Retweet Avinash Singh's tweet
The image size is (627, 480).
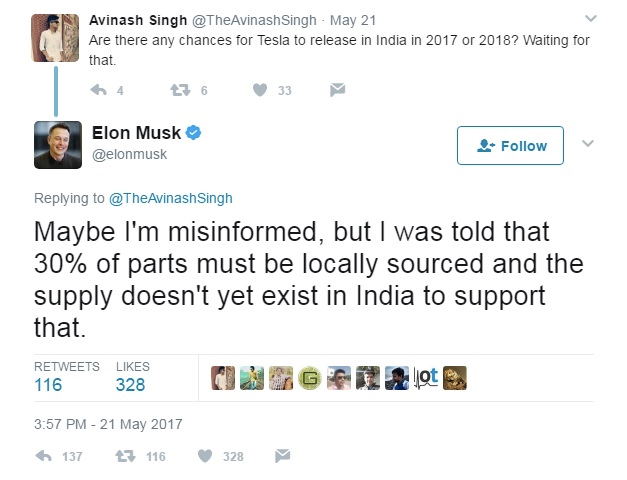click(180, 90)
